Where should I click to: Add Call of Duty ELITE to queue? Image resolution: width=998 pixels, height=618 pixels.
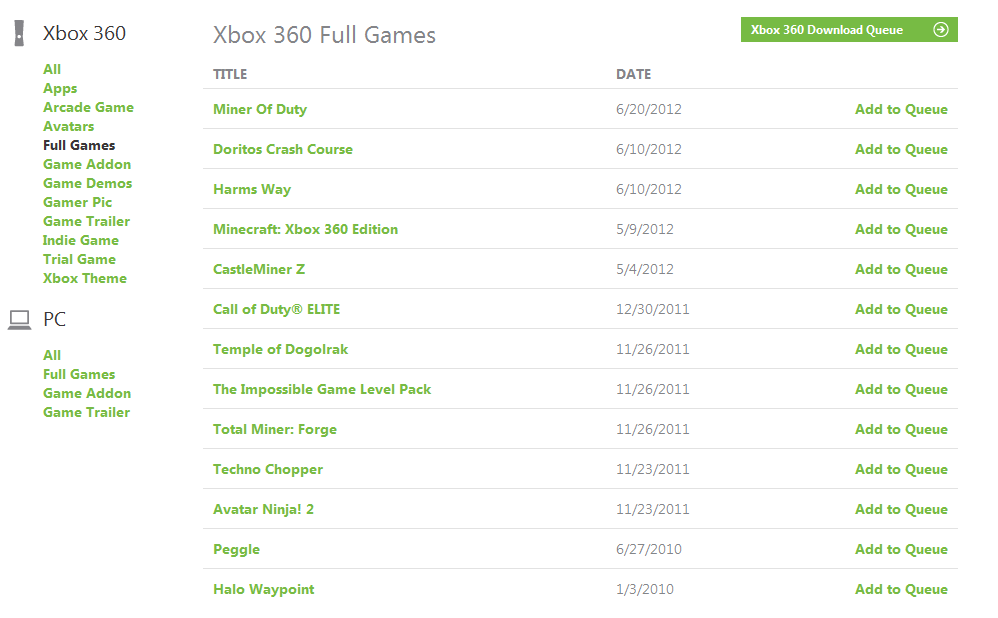coord(901,309)
